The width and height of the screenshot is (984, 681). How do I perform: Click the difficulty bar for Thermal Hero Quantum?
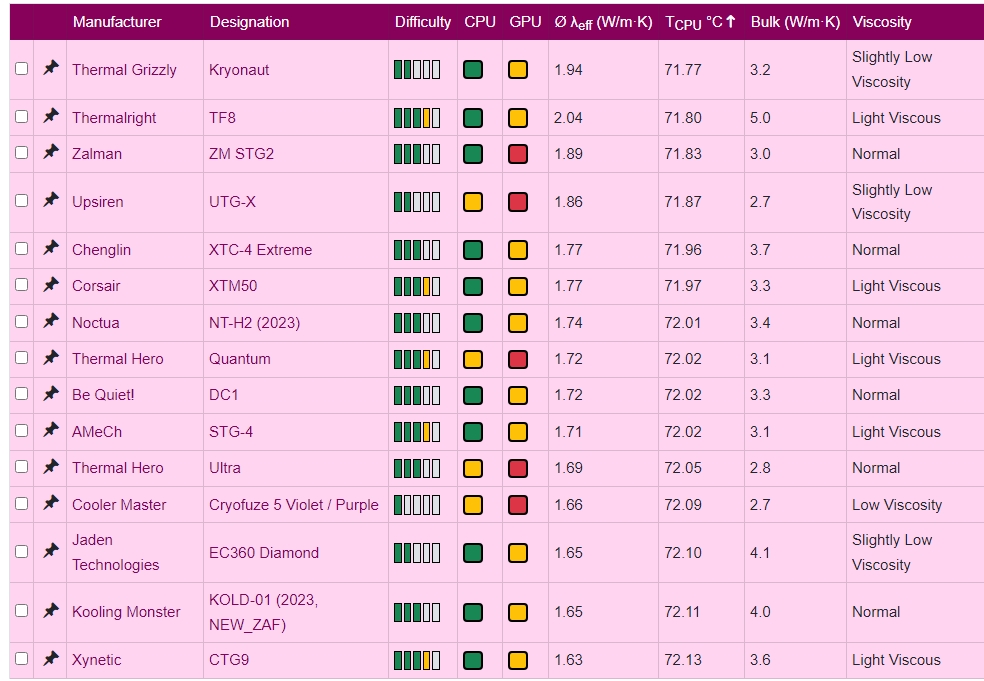tap(417, 359)
